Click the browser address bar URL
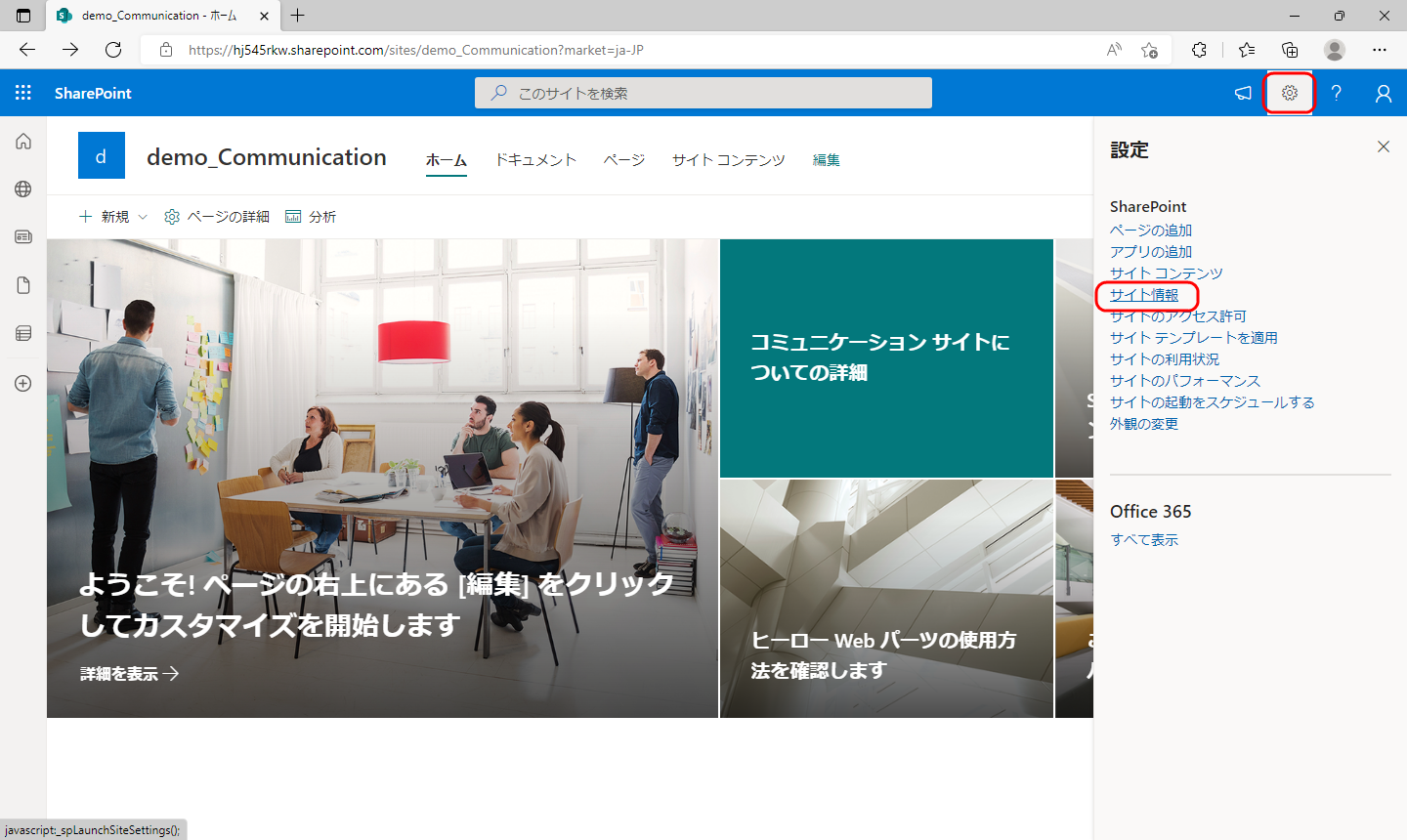Image resolution: width=1407 pixels, height=840 pixels. point(416,50)
